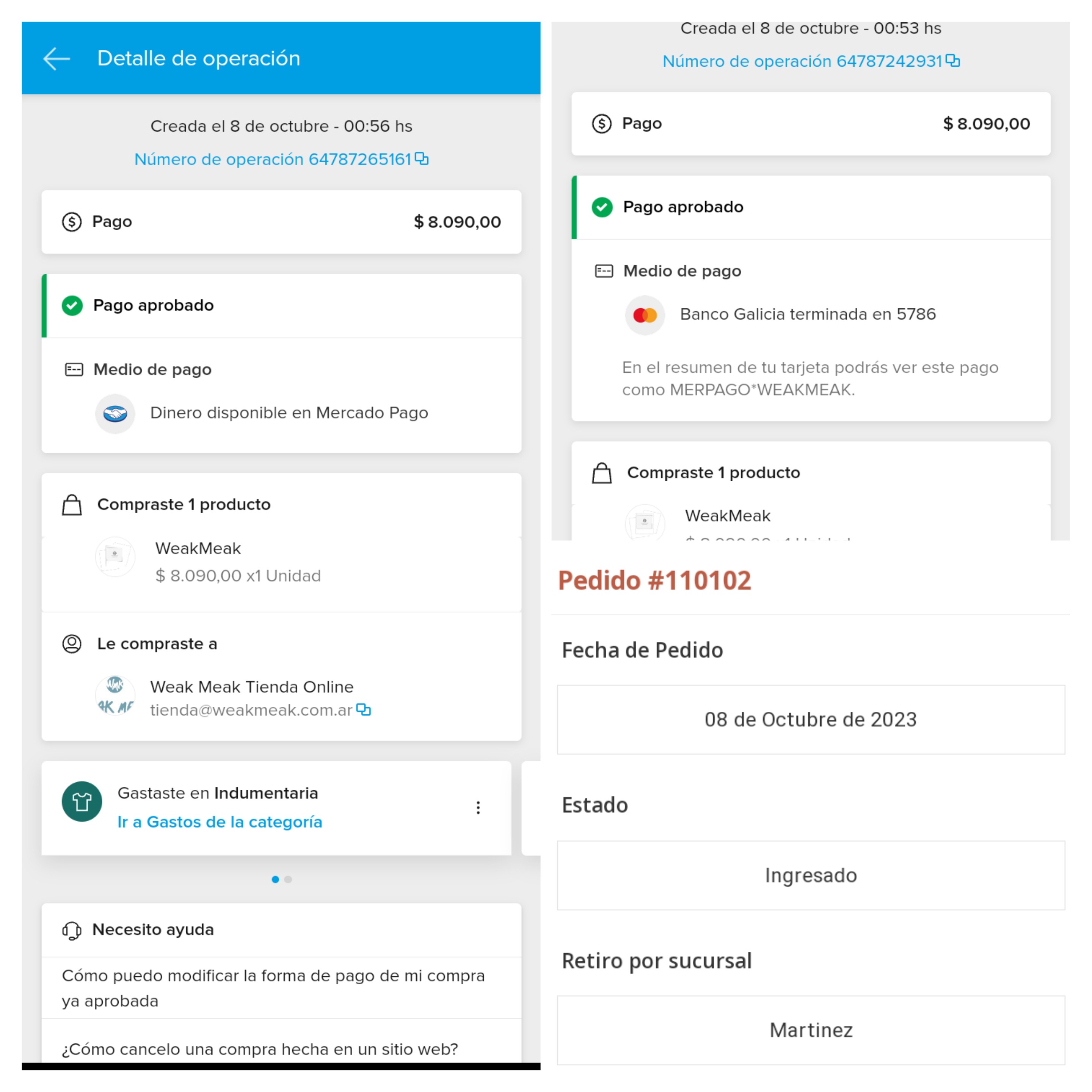
Task: Click the Estado field showing Ingresado
Action: point(811,875)
